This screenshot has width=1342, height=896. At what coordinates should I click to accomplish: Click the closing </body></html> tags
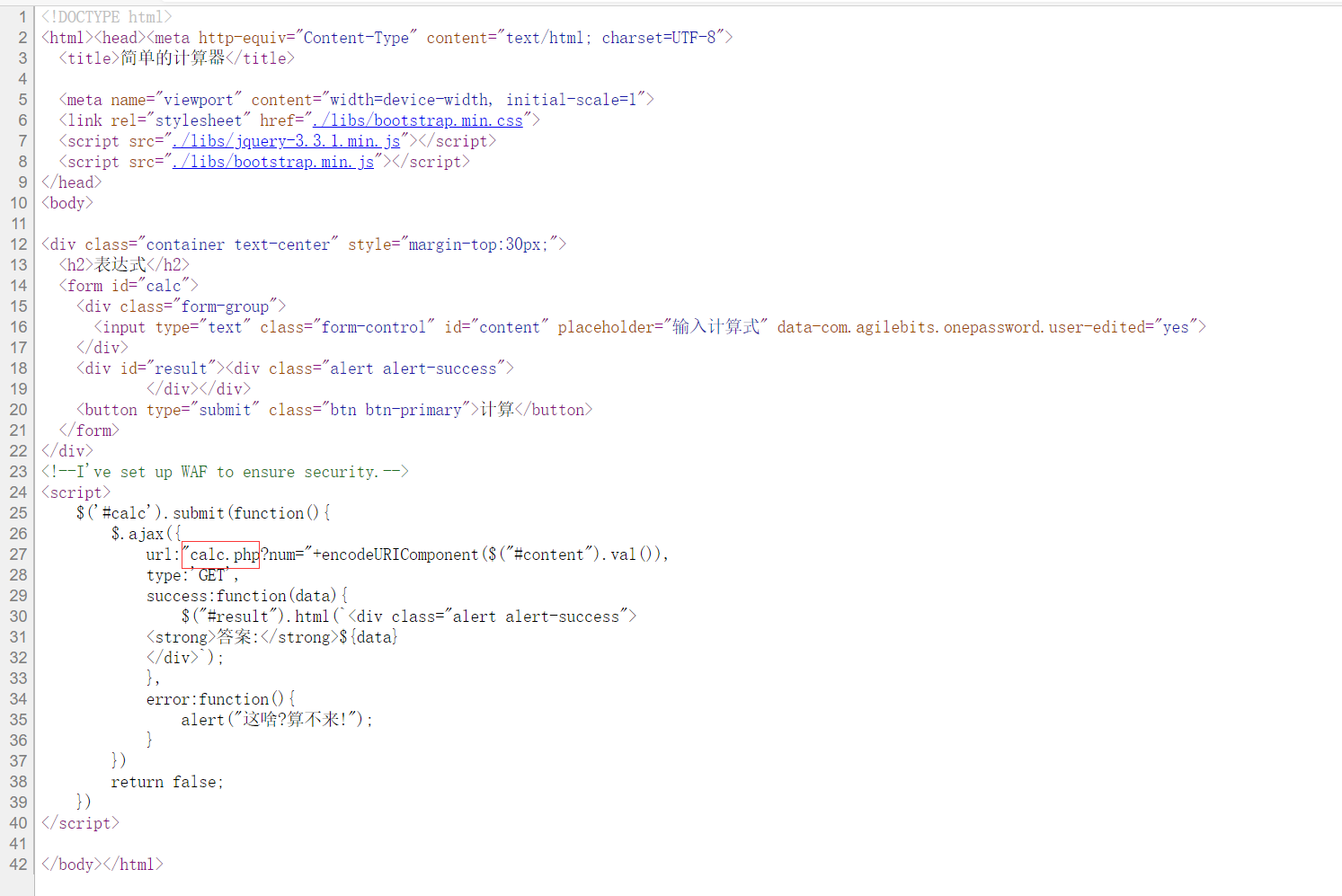click(102, 865)
